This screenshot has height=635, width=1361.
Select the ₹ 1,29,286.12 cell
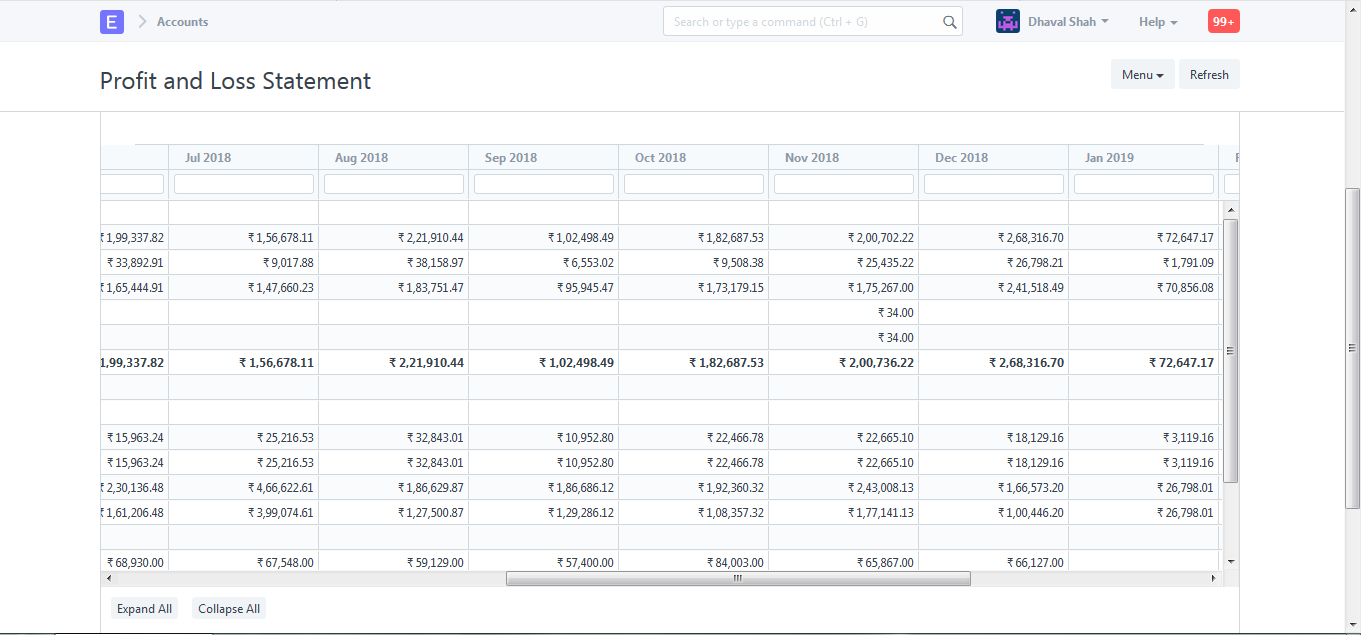[544, 513]
